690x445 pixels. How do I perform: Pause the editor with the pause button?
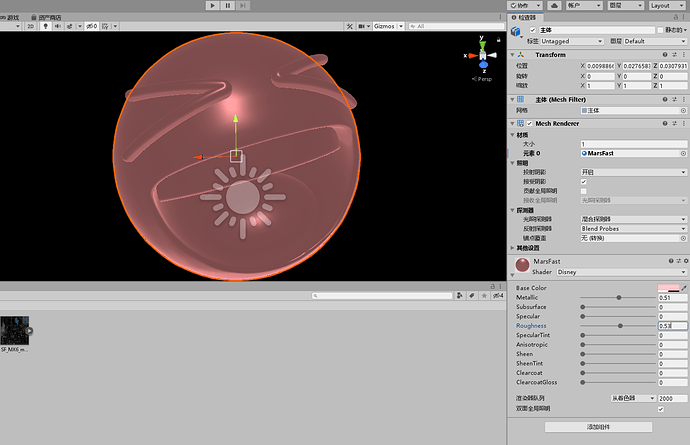coord(228,5)
